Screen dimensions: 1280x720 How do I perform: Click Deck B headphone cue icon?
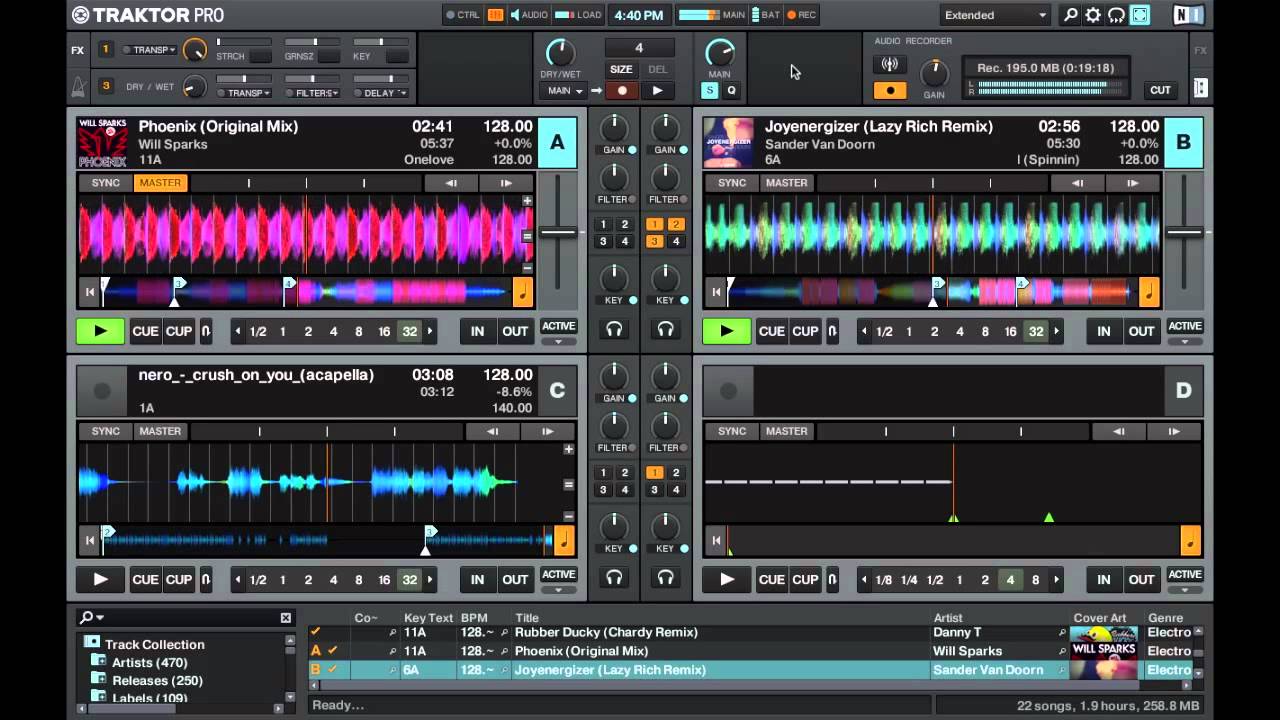tap(665, 329)
